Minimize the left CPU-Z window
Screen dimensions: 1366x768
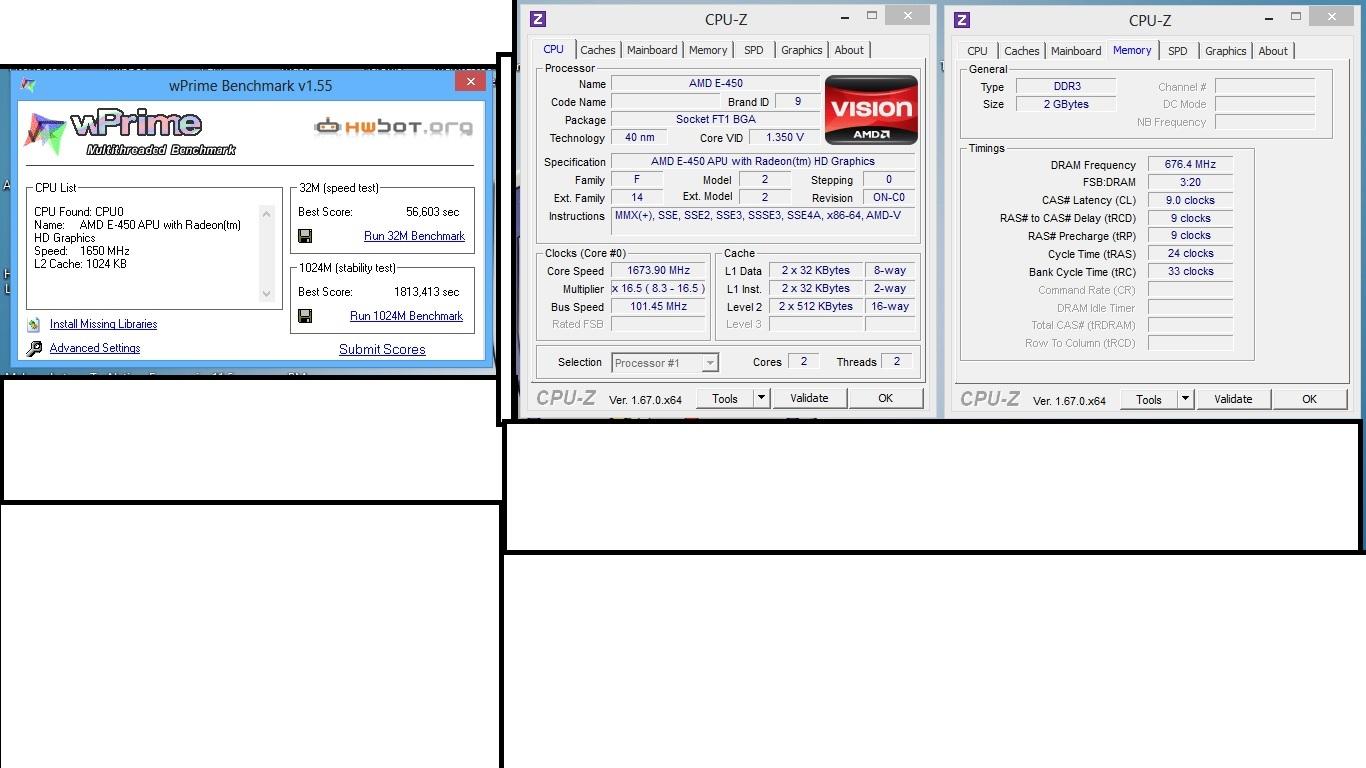pos(847,16)
